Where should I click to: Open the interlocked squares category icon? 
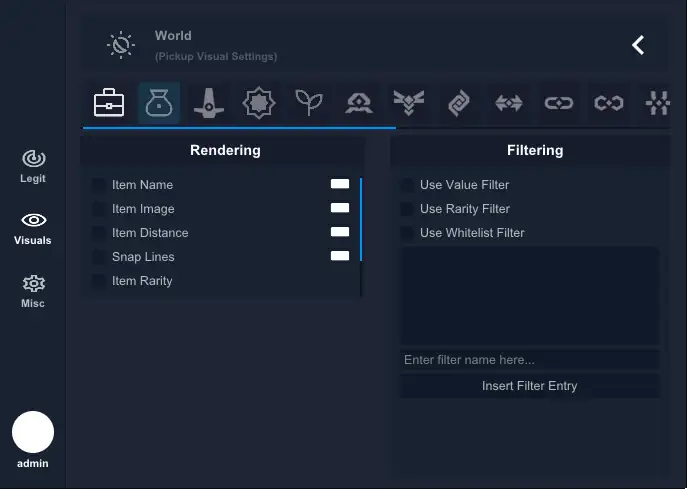pyautogui.click(x=459, y=103)
